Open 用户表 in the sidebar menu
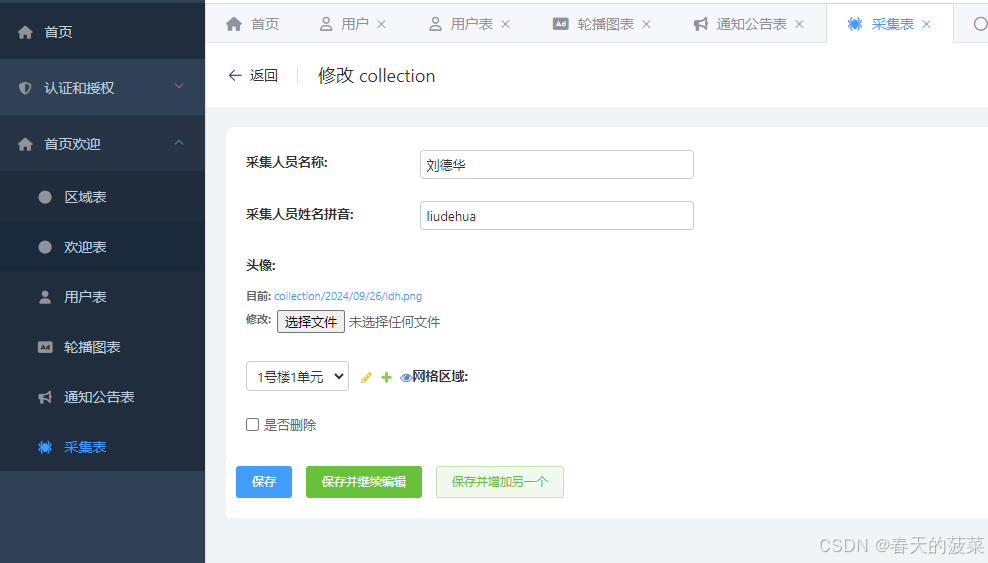 (102, 297)
